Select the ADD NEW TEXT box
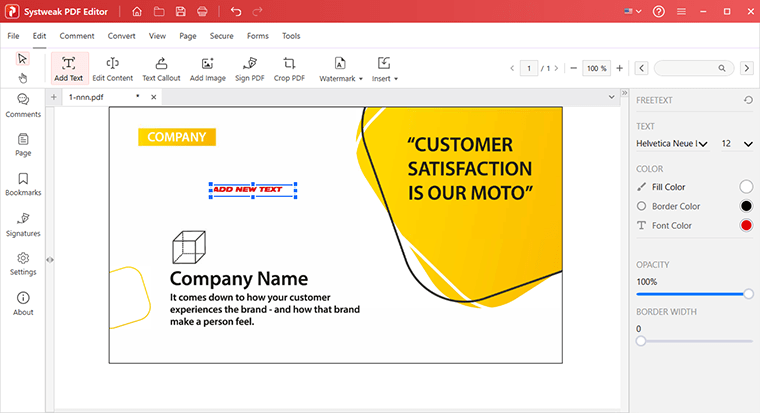The image size is (760, 413). pyautogui.click(x=253, y=190)
